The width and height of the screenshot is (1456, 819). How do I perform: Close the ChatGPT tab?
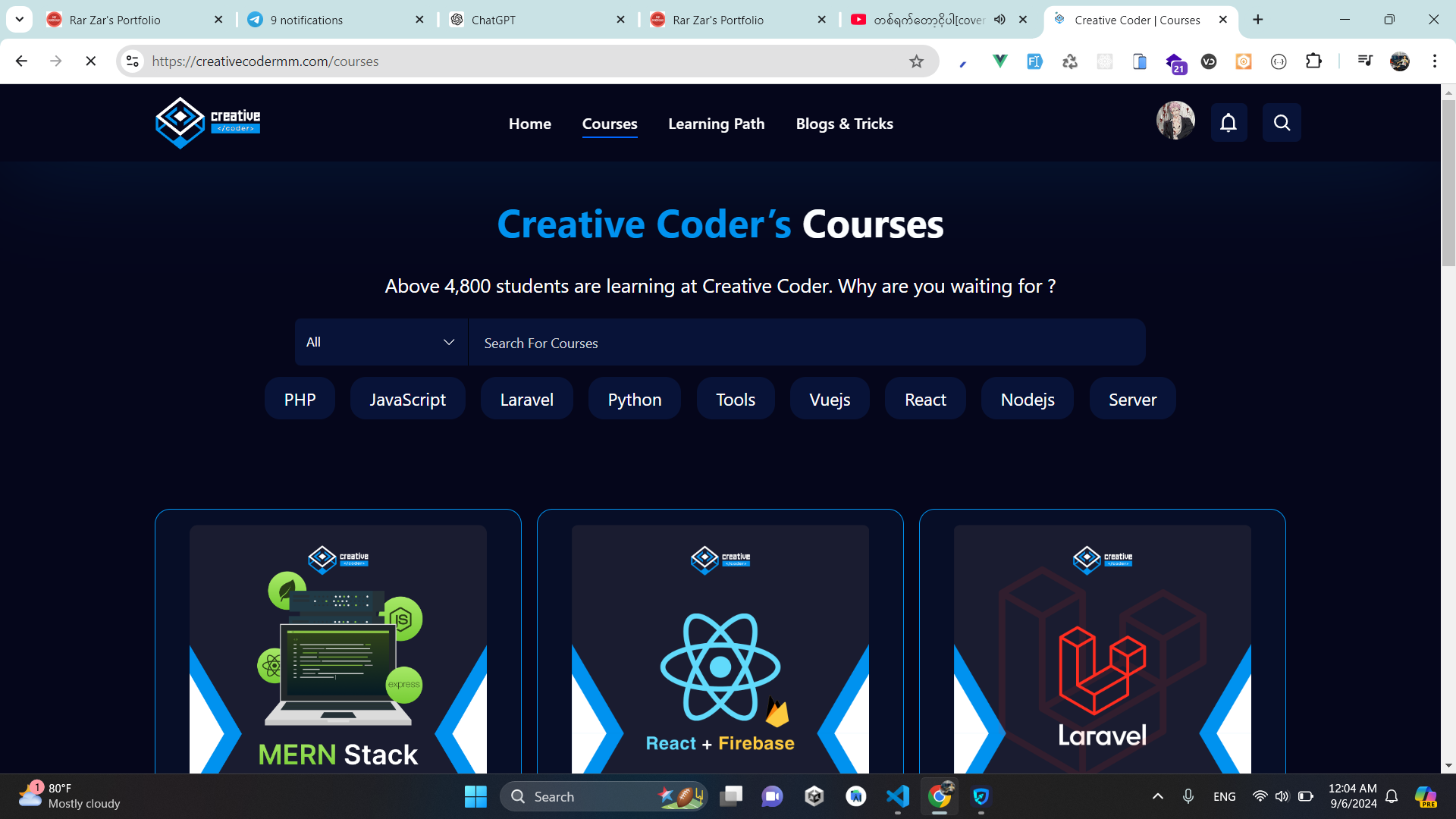pos(621,20)
